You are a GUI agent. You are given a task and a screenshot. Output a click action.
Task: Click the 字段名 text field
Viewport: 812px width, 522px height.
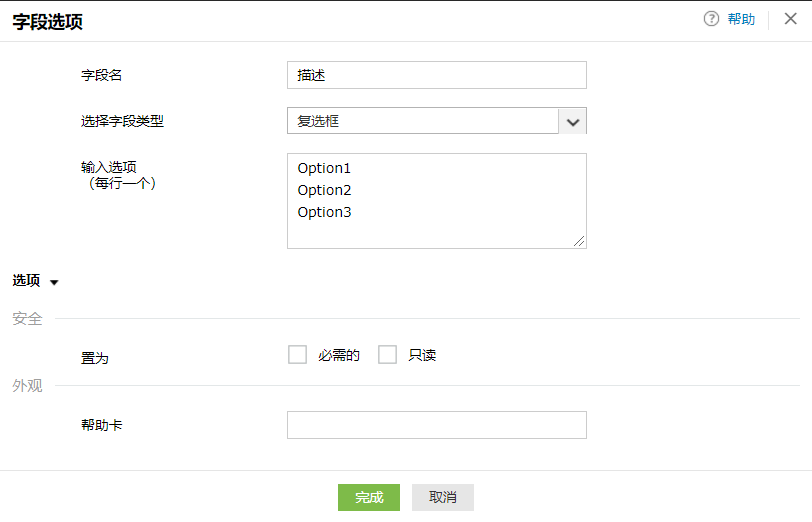coord(436,75)
